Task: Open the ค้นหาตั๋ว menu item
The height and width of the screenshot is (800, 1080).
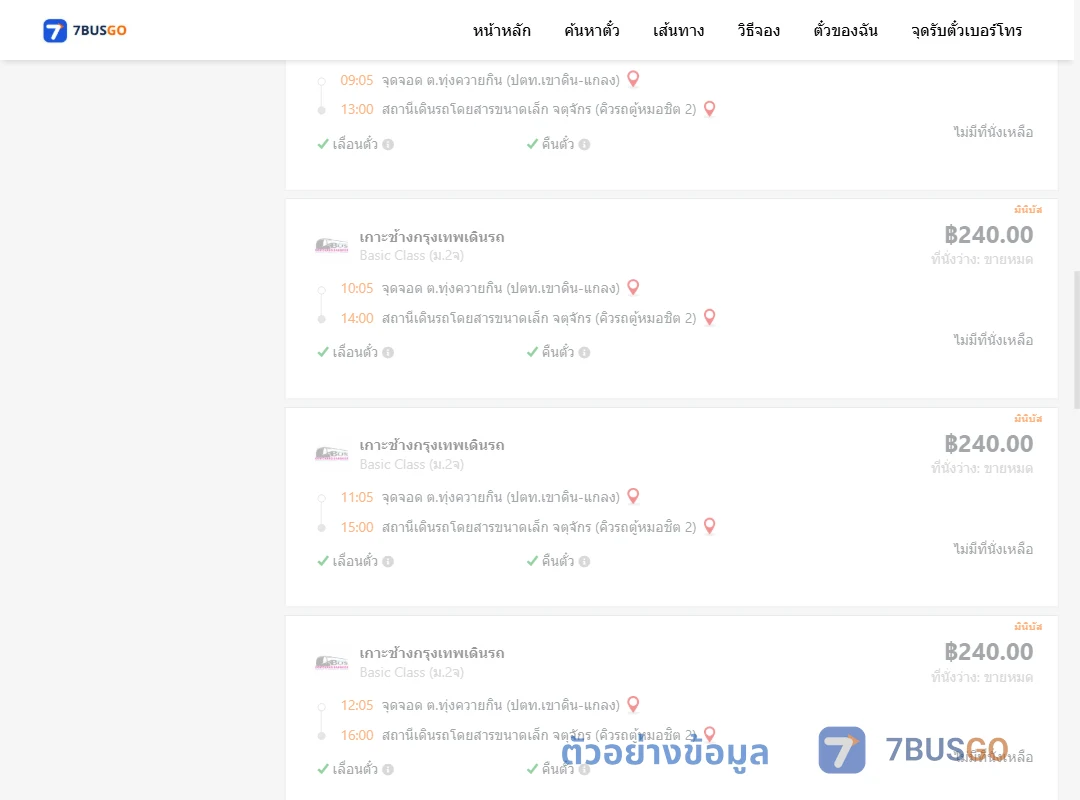Action: point(592,30)
